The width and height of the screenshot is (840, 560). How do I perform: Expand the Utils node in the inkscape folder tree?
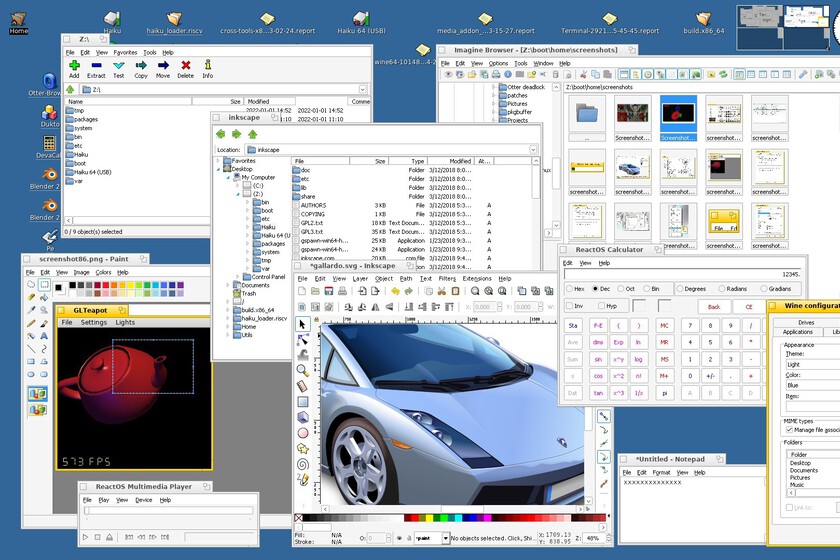228,335
